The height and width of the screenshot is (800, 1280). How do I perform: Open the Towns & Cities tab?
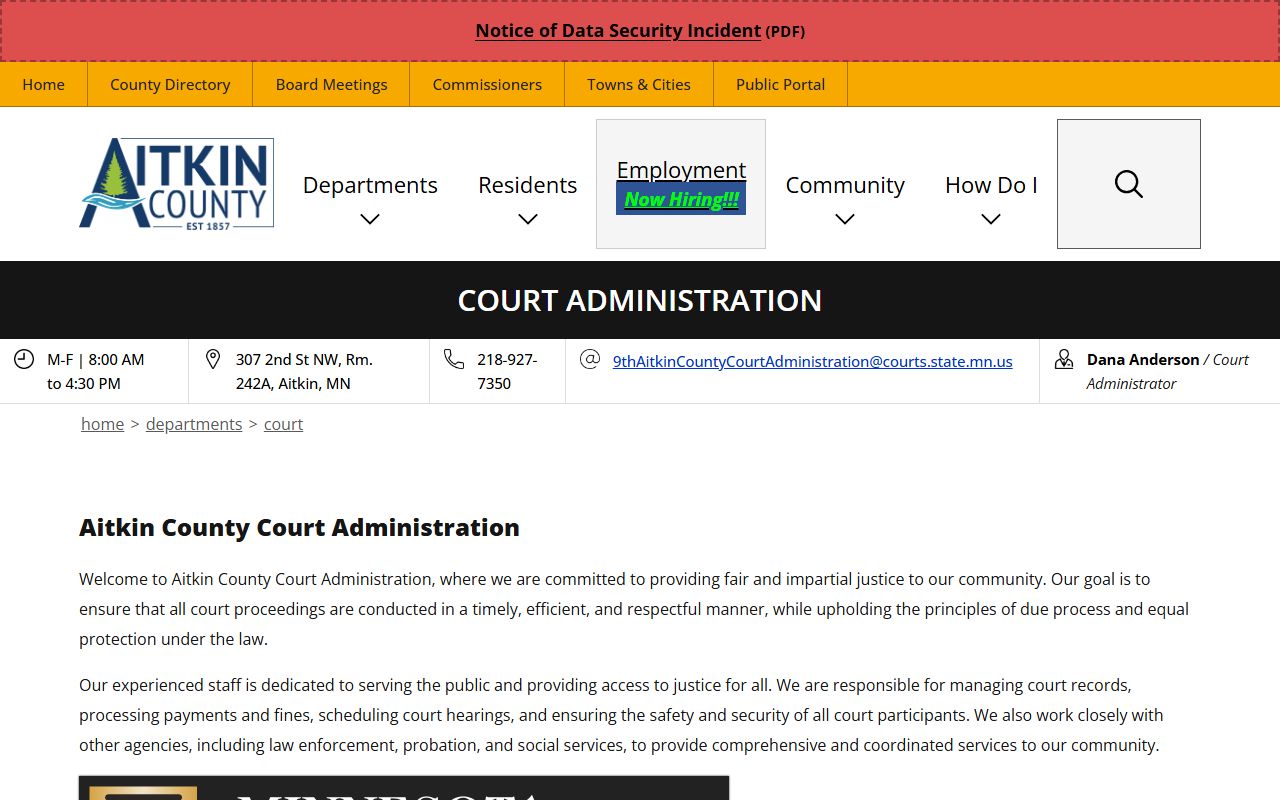[639, 84]
